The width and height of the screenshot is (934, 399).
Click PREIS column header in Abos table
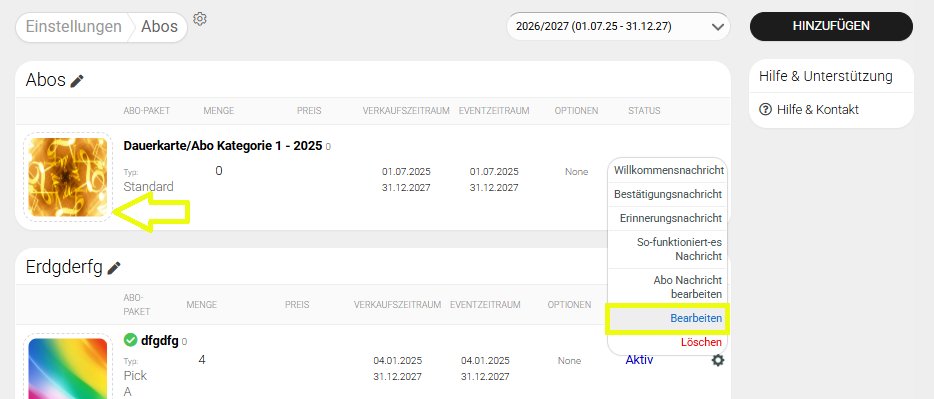(309, 111)
